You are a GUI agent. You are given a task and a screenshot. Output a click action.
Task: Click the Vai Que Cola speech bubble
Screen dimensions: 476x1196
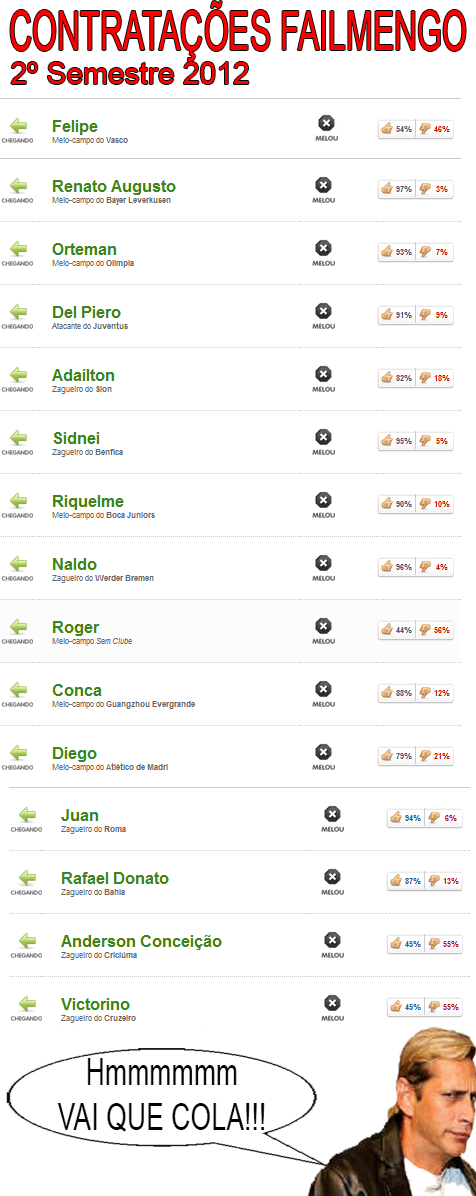click(x=163, y=1098)
